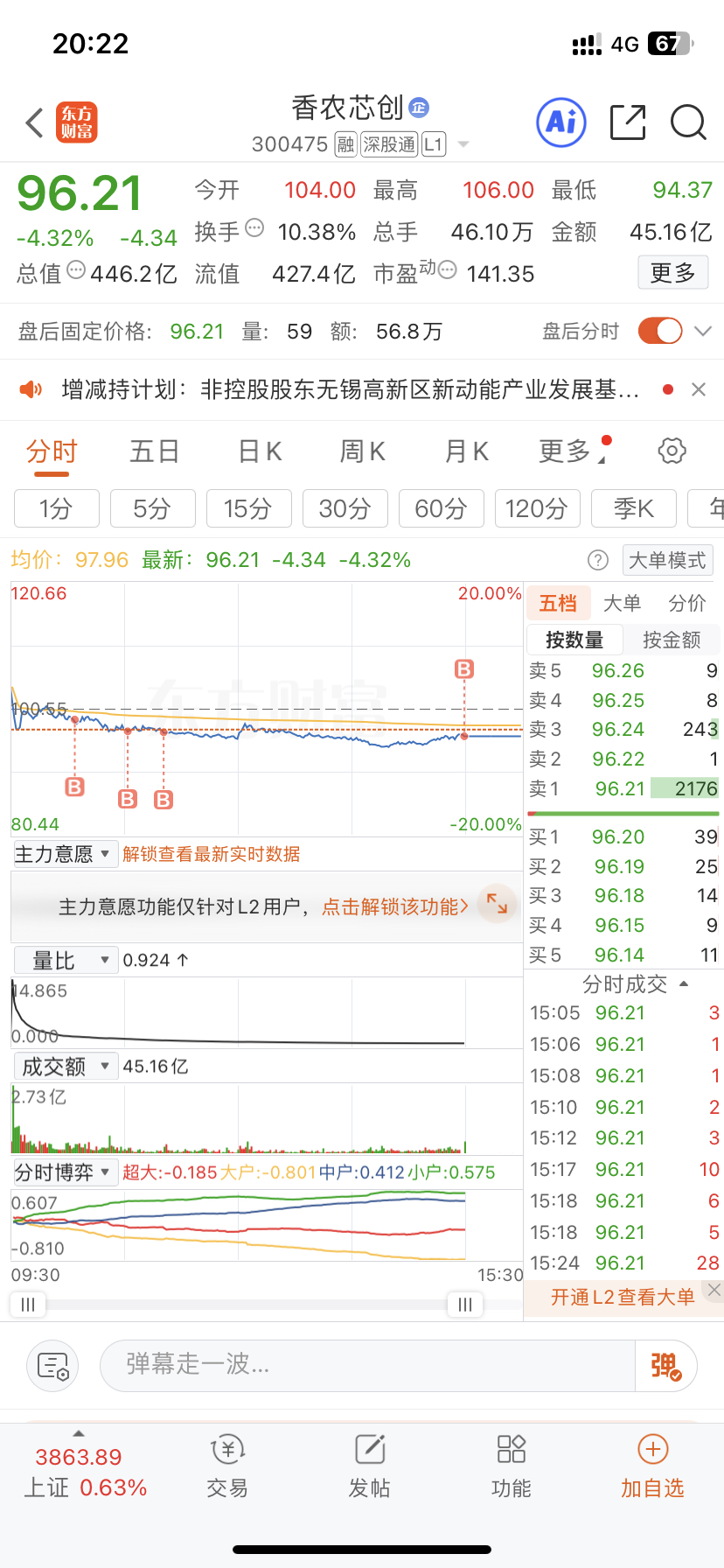Switch to 五日 chart tab
This screenshot has height=1568, width=724.
[155, 451]
